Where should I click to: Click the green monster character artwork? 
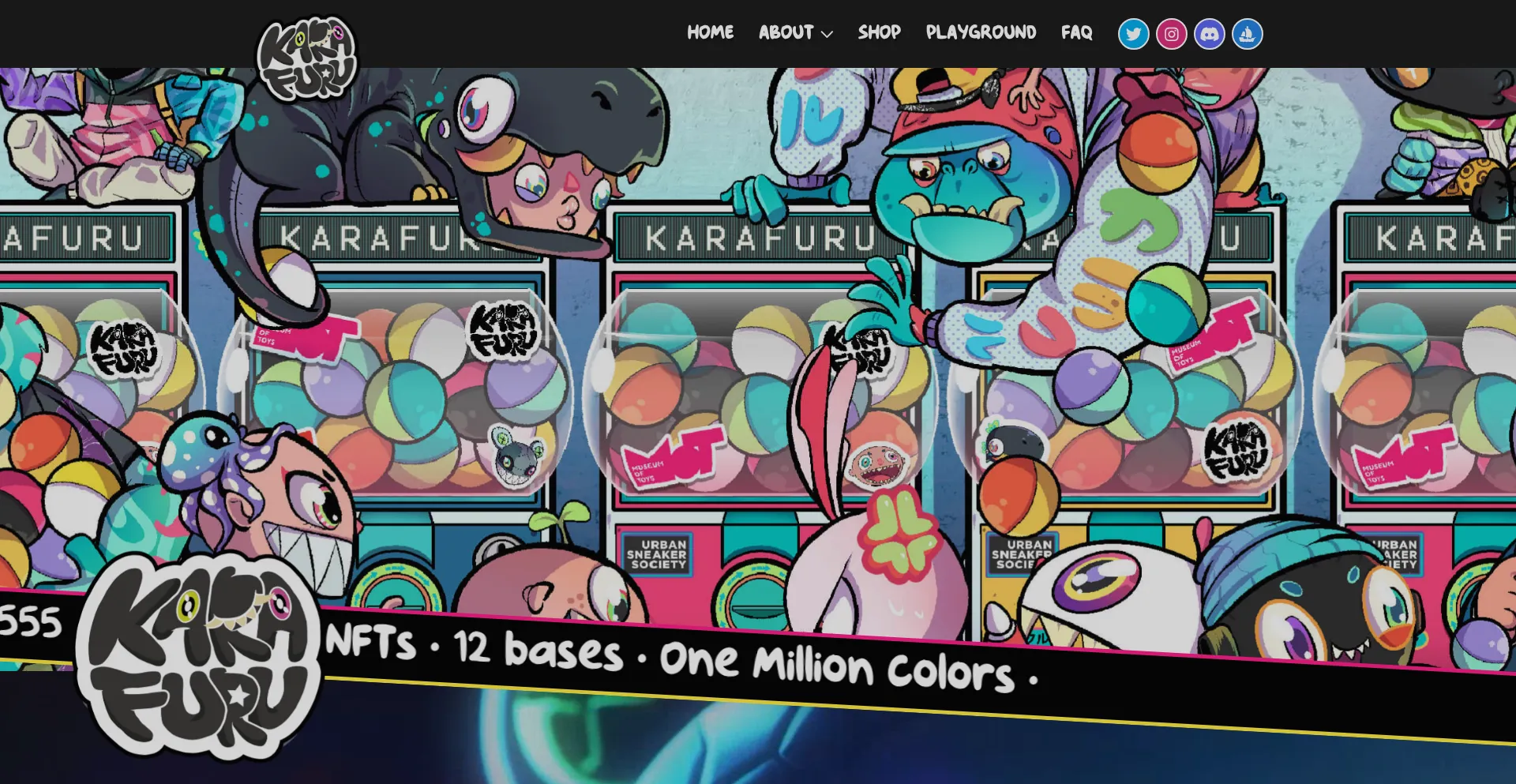[963, 182]
